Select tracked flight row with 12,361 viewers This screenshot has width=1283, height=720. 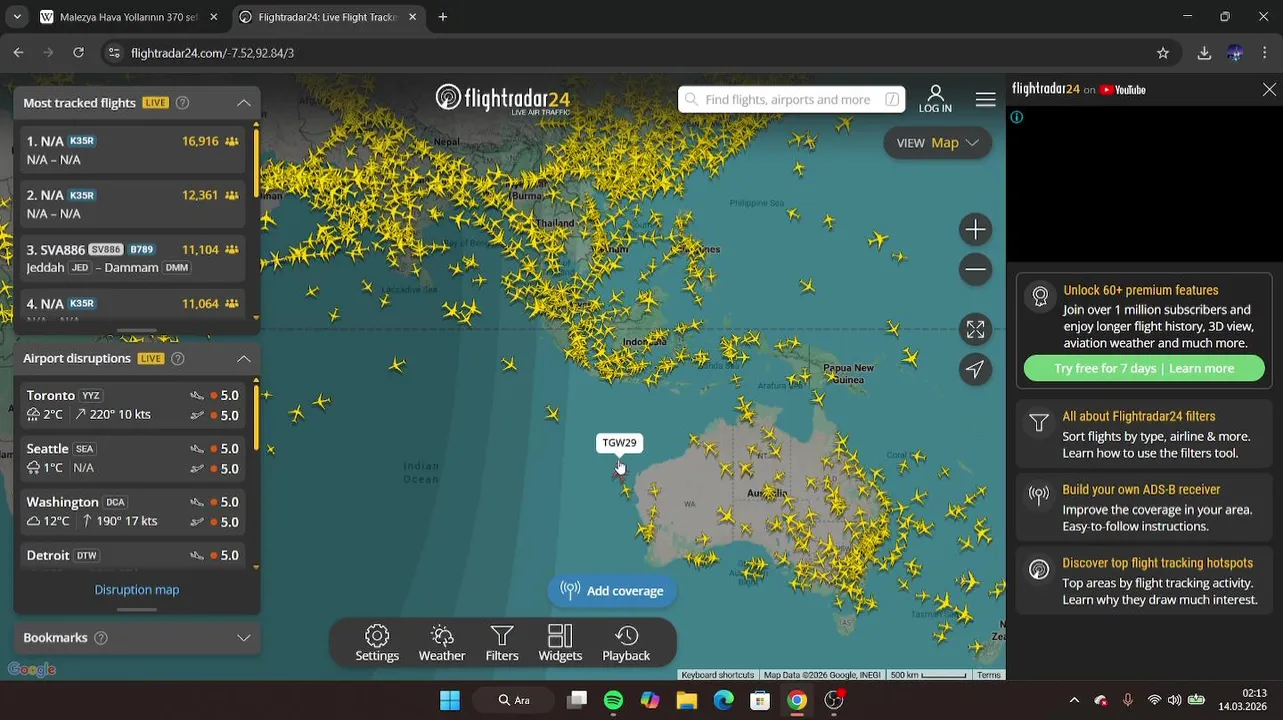point(133,204)
